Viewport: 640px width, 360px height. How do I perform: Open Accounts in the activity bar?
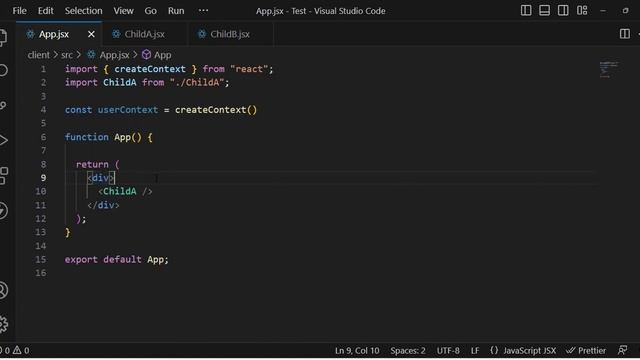[x=3, y=291]
